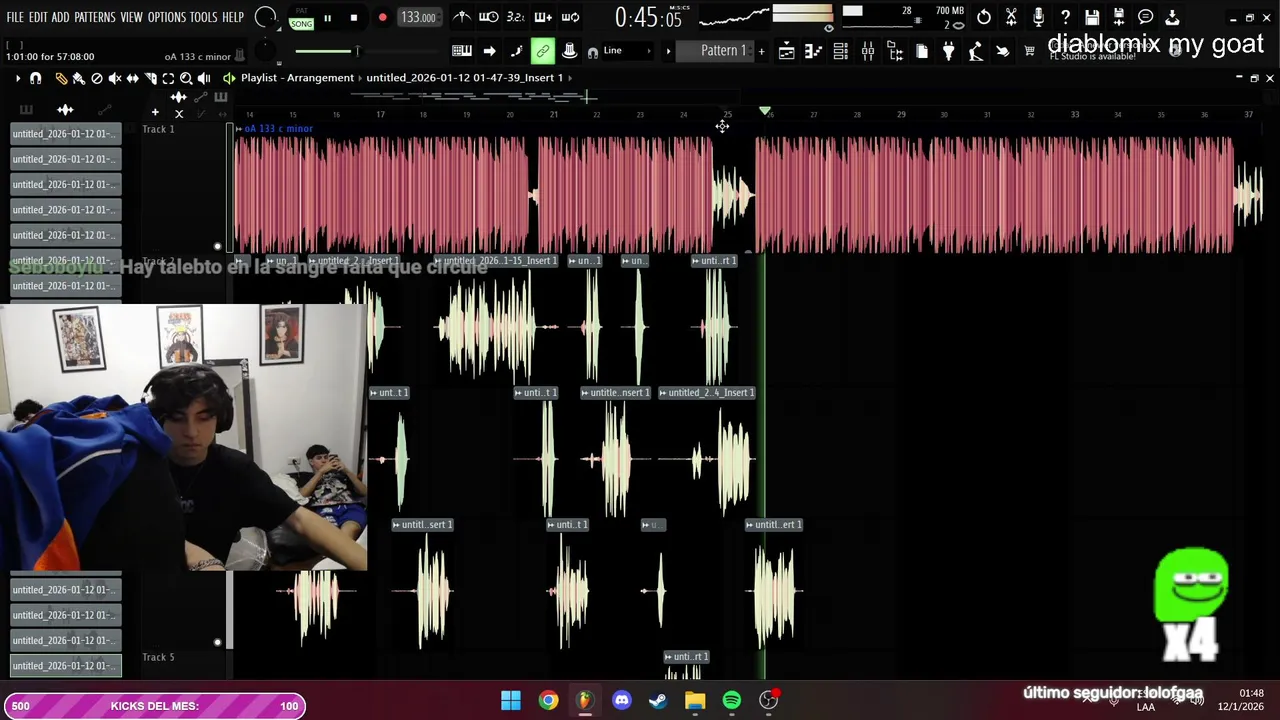Image resolution: width=1280 pixels, height=720 pixels.
Task: Disable the green link-to-controller button
Action: click(x=543, y=51)
